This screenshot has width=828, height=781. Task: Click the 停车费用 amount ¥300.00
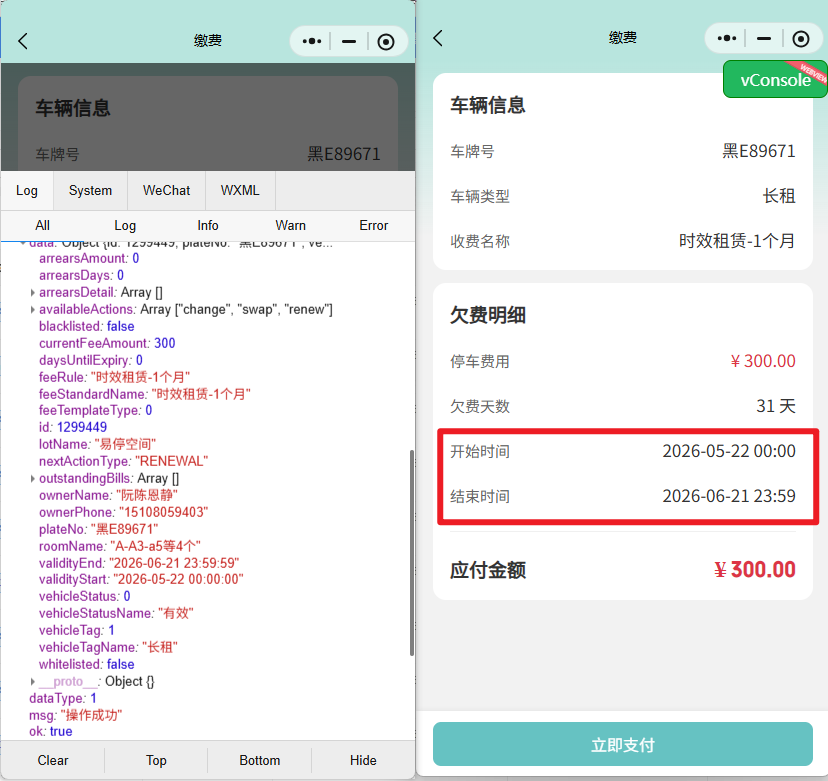763,361
